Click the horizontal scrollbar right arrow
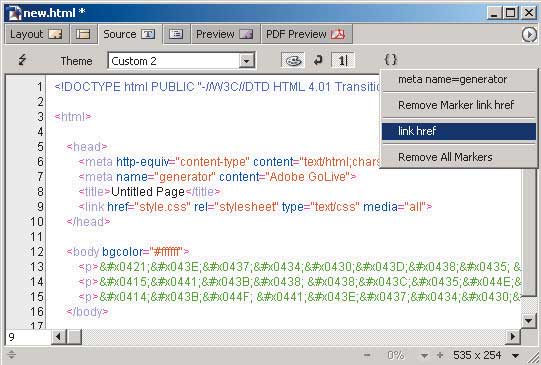The width and height of the screenshot is (541, 365). [x=513, y=336]
